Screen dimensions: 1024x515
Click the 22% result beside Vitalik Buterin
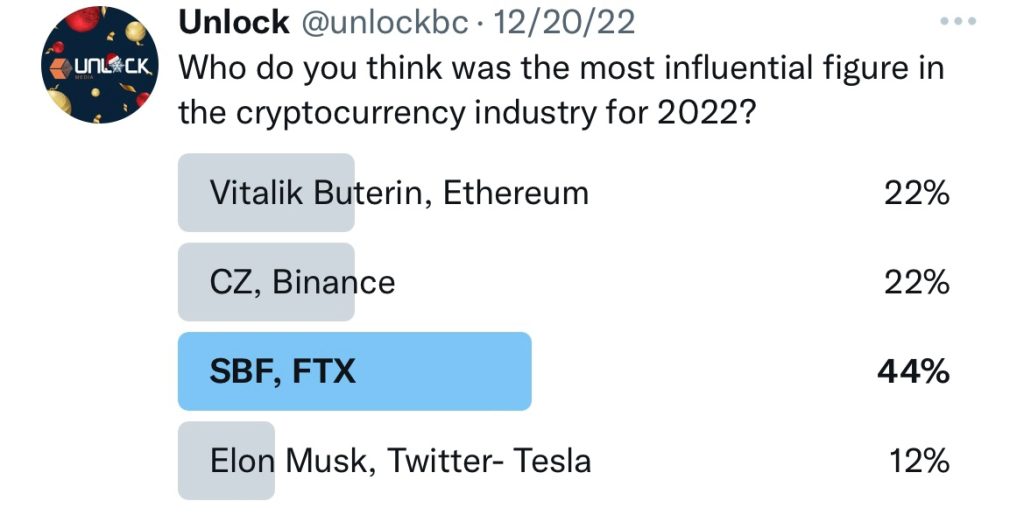click(917, 193)
